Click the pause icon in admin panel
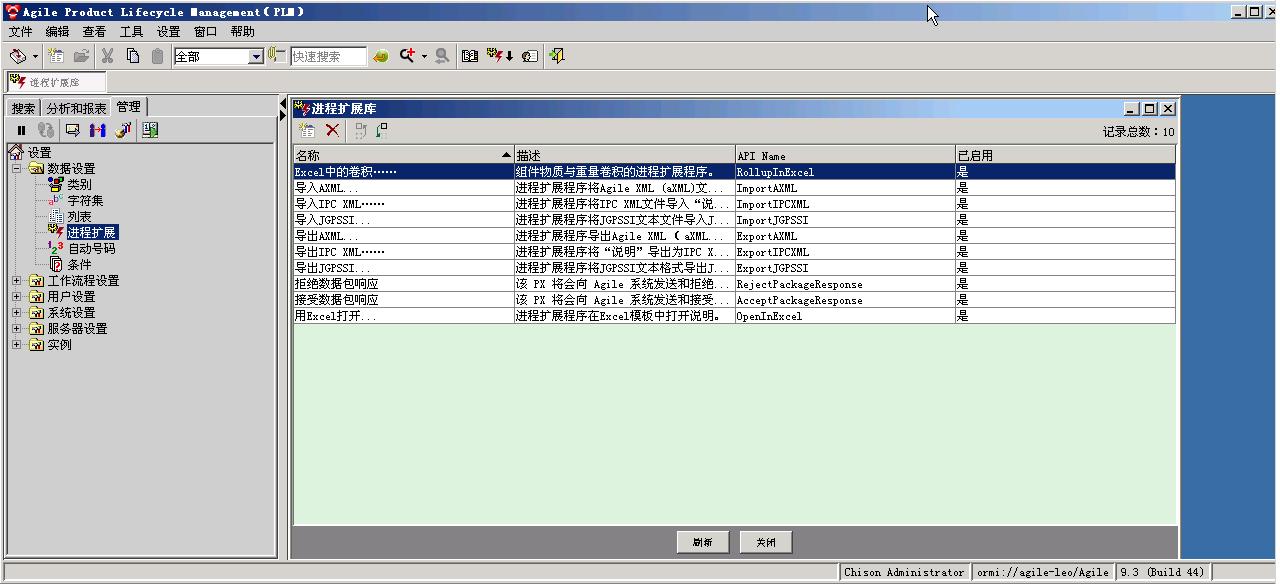 [21, 130]
